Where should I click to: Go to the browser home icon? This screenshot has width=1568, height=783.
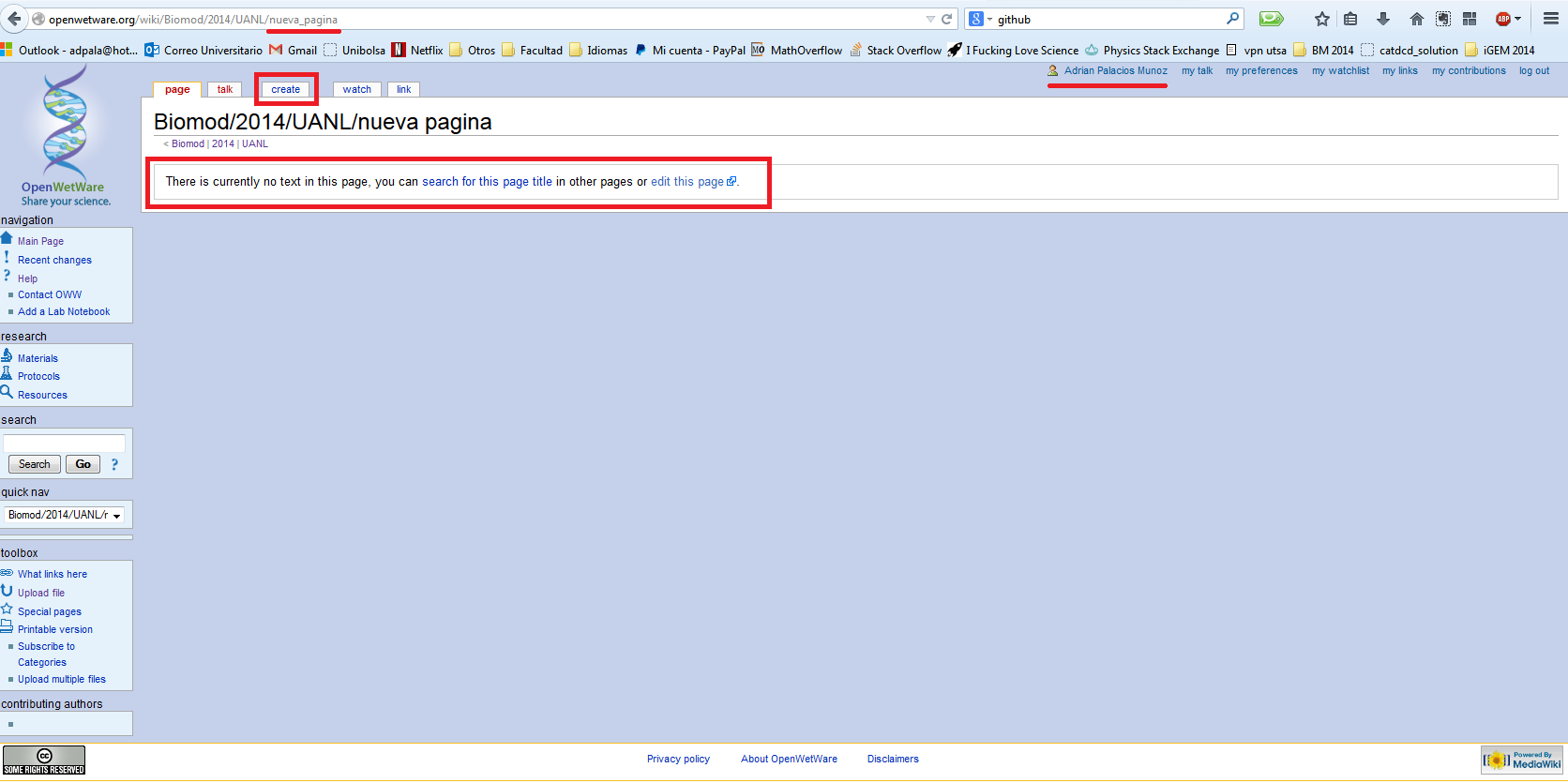[1416, 19]
